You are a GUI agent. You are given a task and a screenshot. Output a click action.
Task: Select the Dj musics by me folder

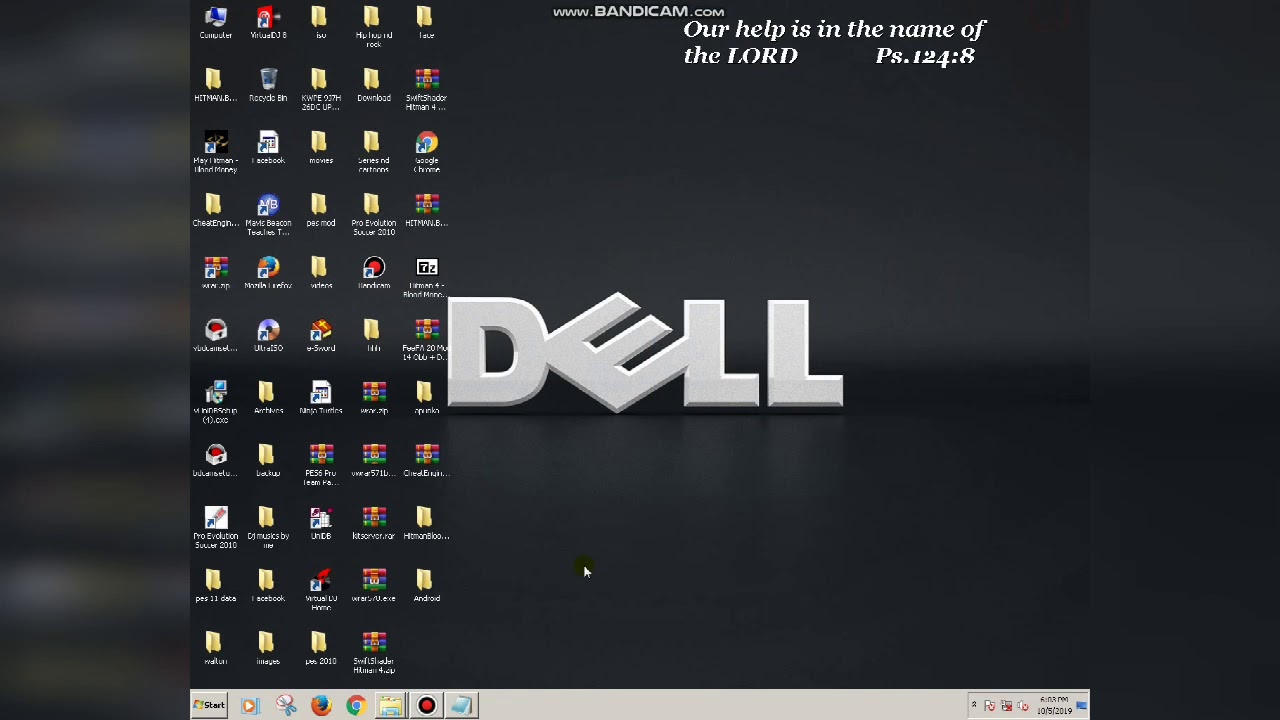click(x=268, y=528)
